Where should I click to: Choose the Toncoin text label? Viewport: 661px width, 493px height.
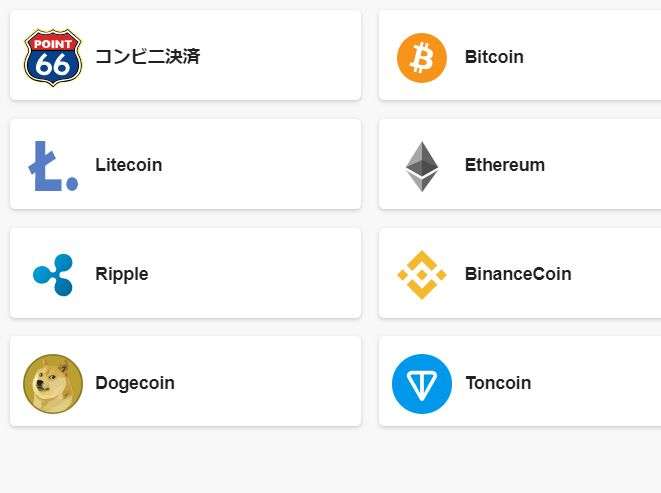click(x=498, y=383)
